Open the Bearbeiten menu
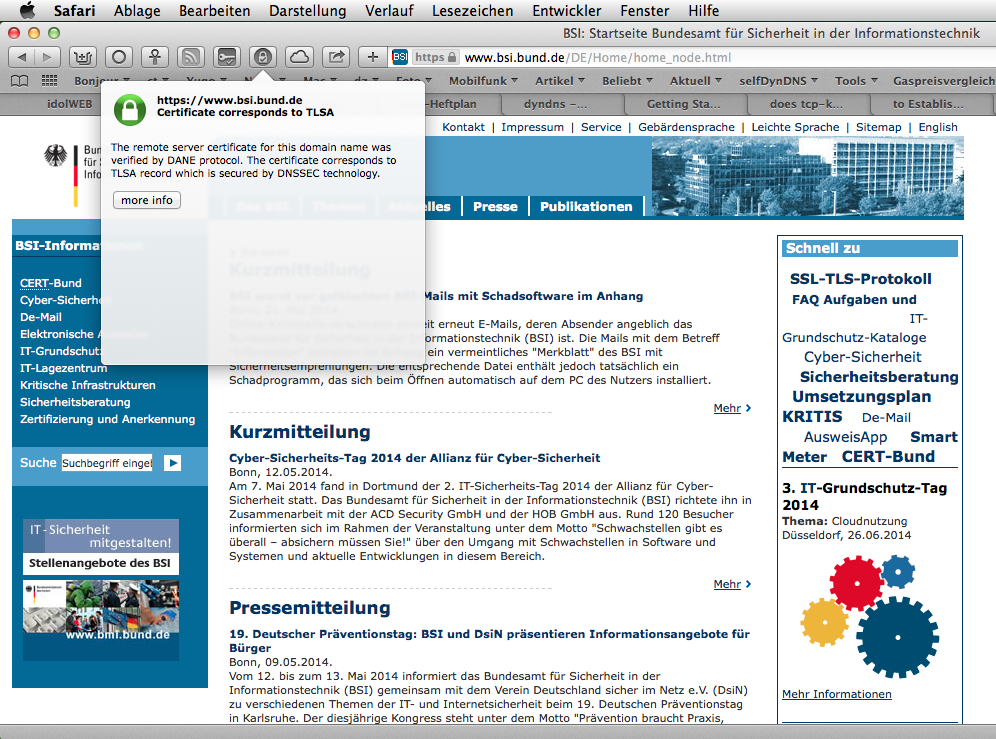Viewport: 996px width, 739px height. point(215,11)
